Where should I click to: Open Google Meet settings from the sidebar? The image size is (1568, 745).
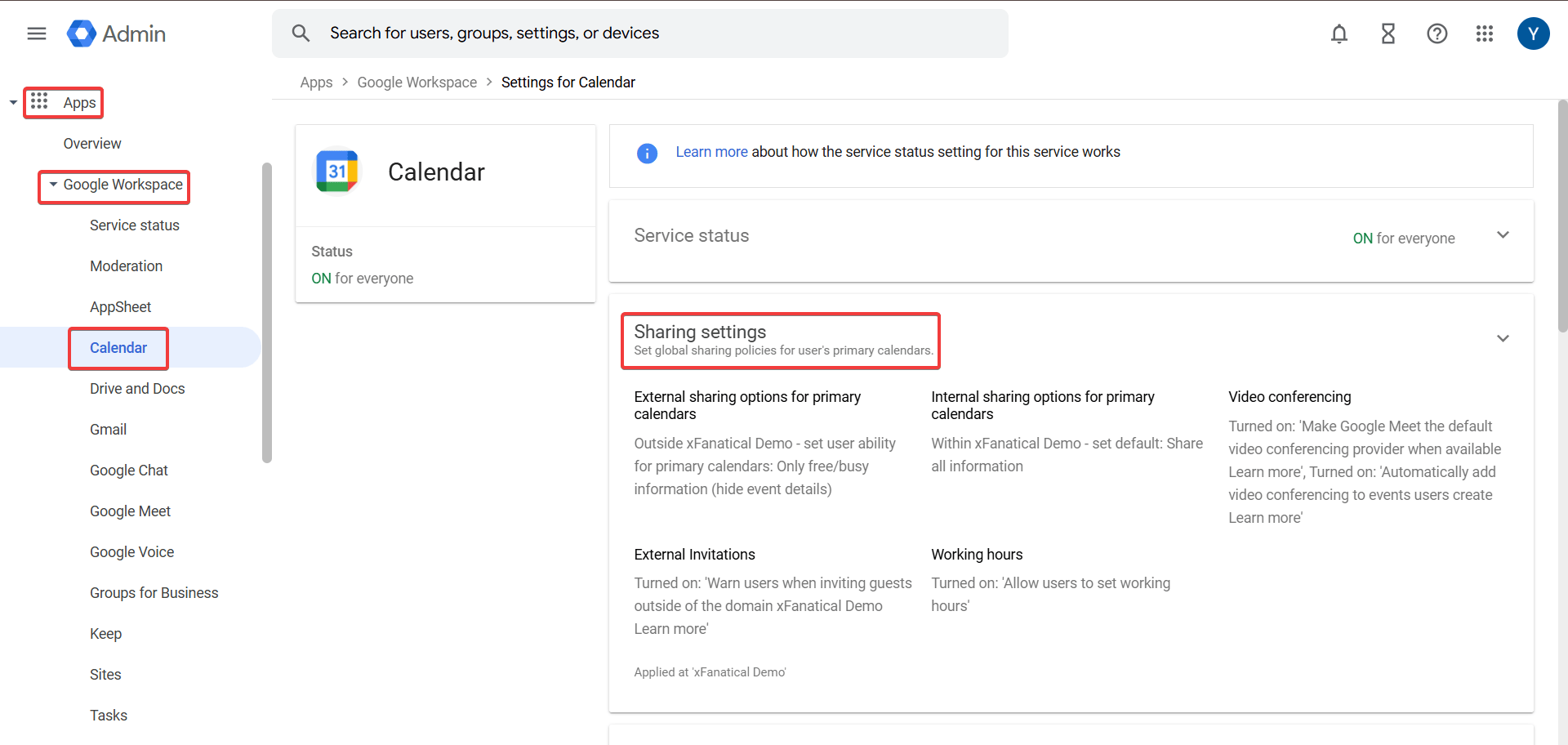tap(130, 511)
